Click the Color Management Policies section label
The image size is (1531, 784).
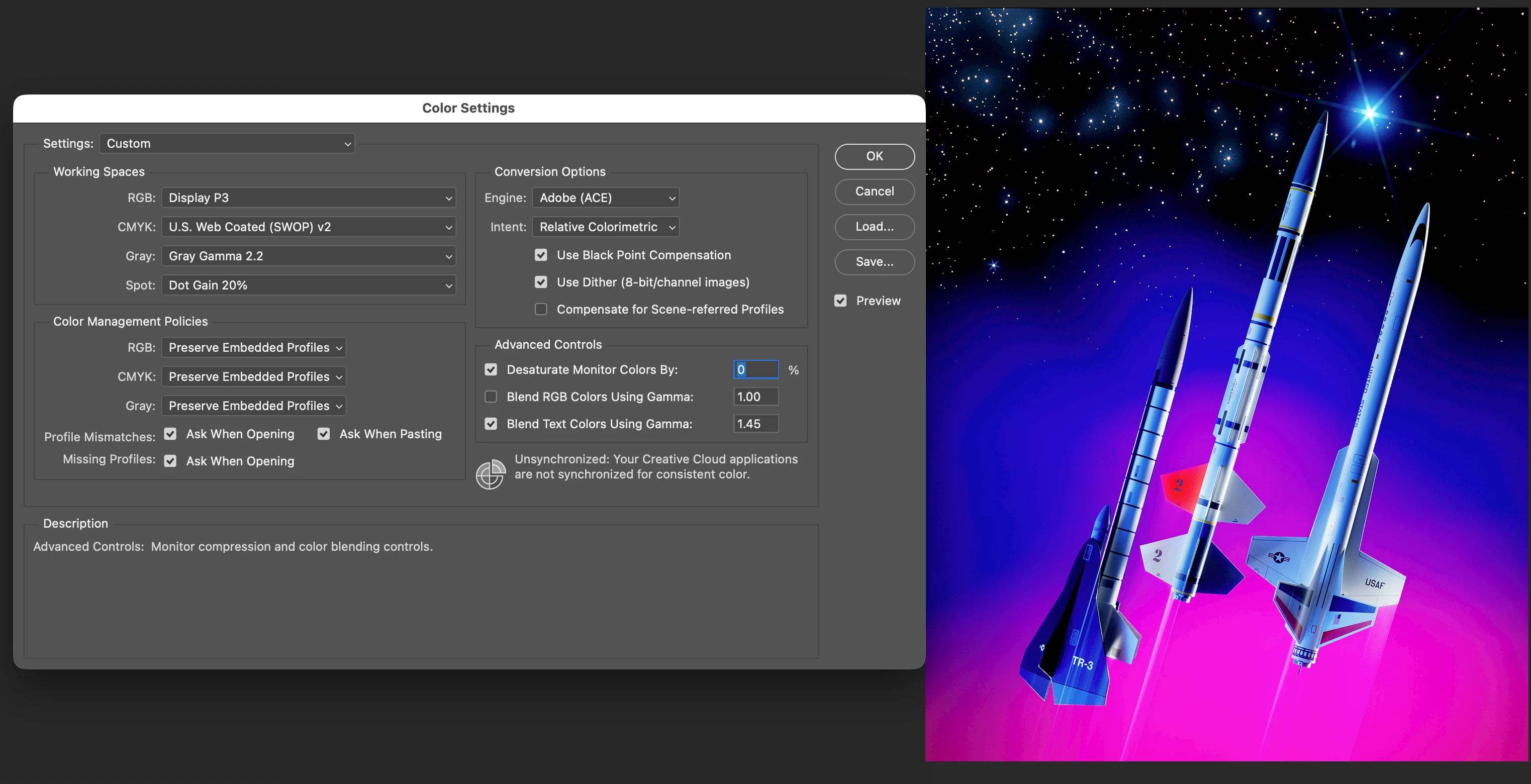[x=131, y=322]
